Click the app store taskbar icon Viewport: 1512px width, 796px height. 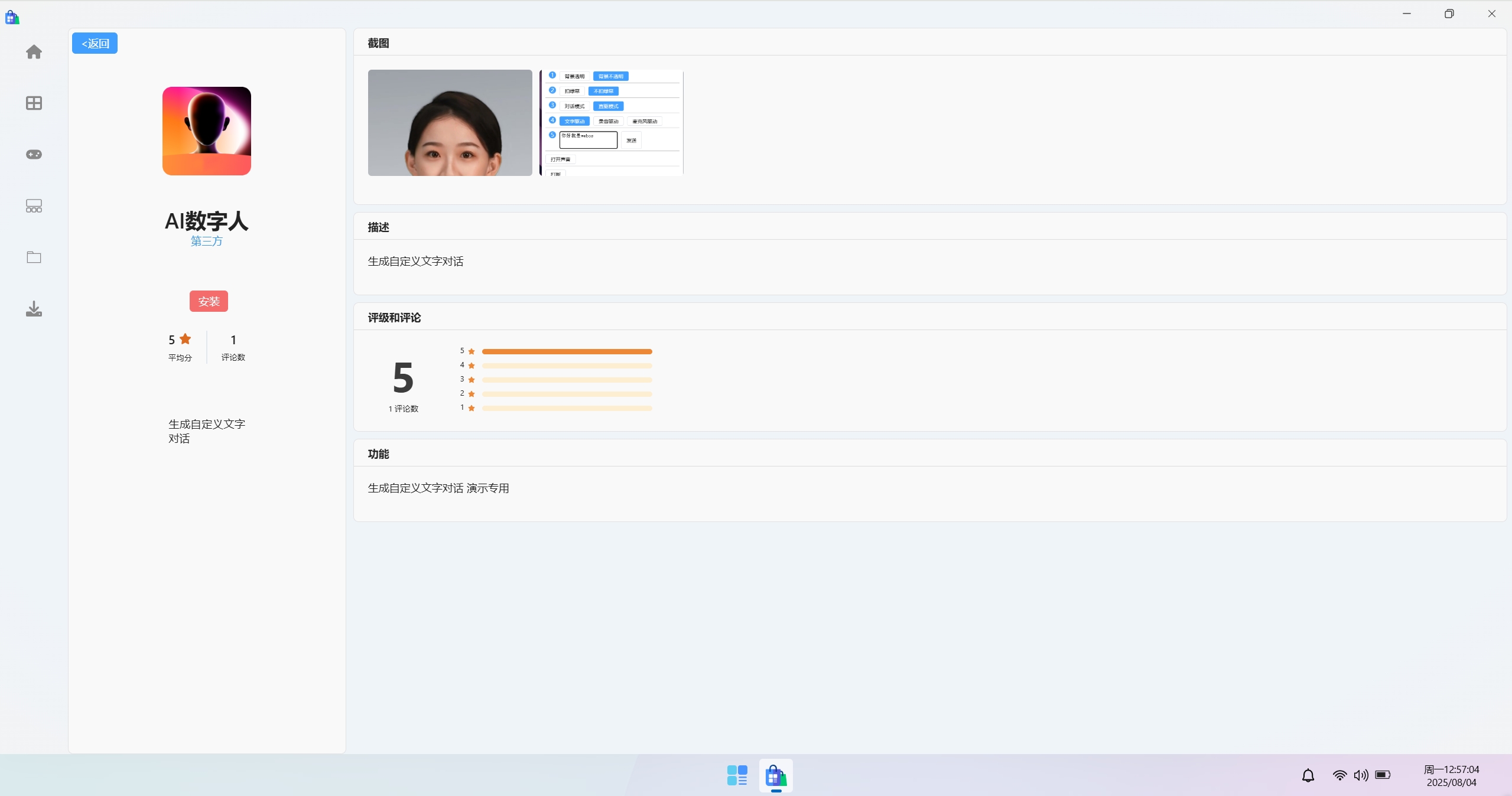pos(776,775)
